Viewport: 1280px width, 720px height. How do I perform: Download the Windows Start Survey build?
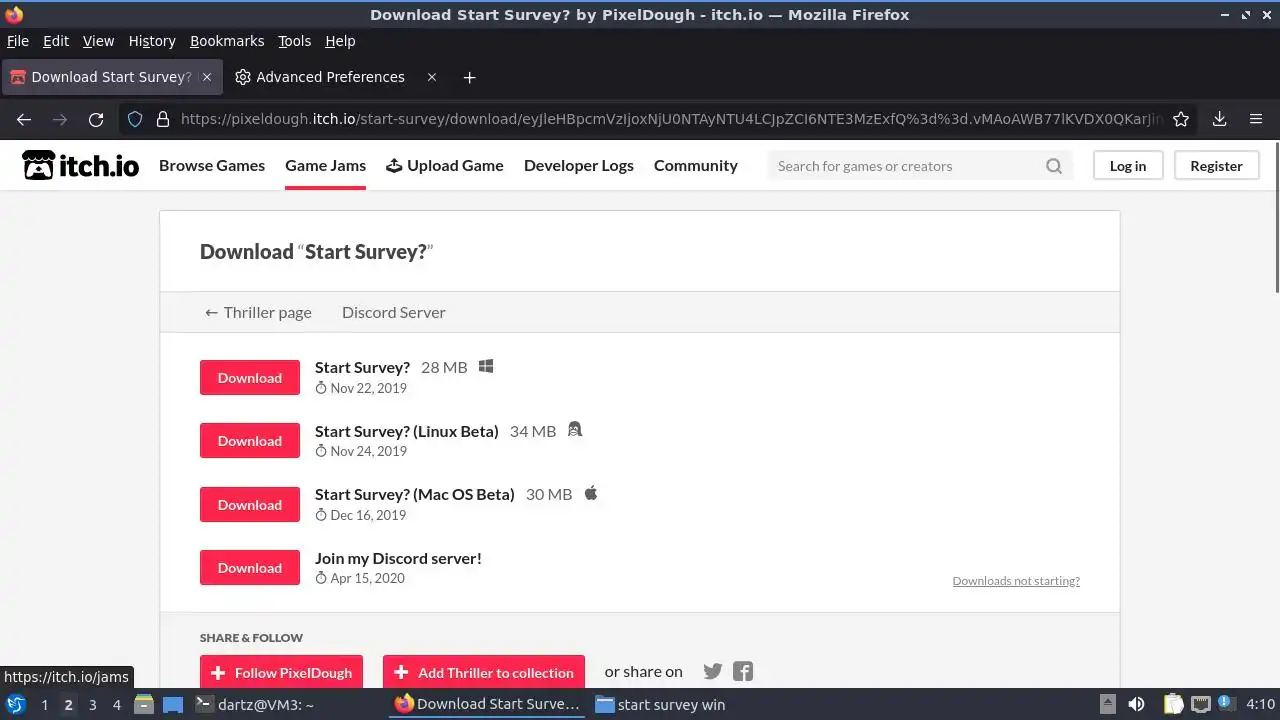pyautogui.click(x=250, y=378)
